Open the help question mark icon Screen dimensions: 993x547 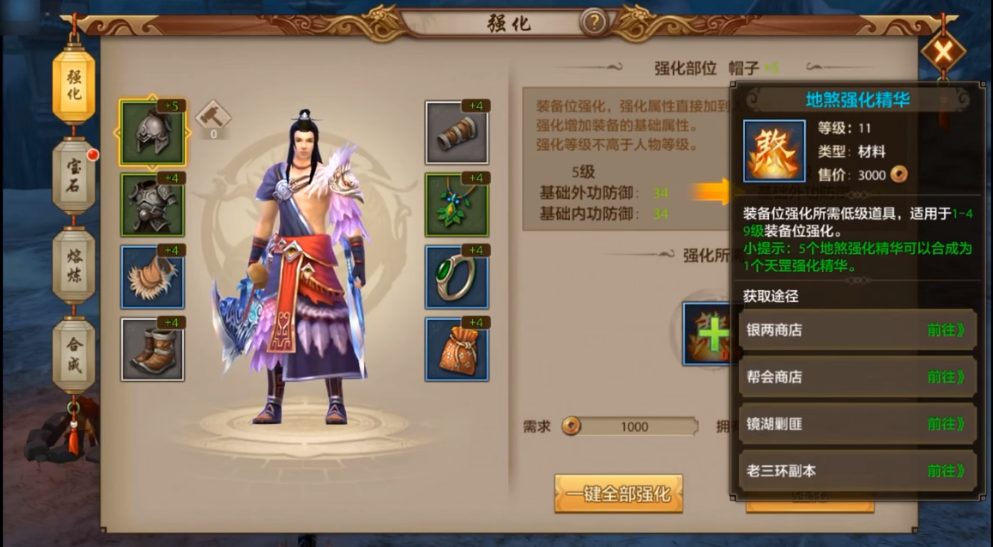pos(594,23)
